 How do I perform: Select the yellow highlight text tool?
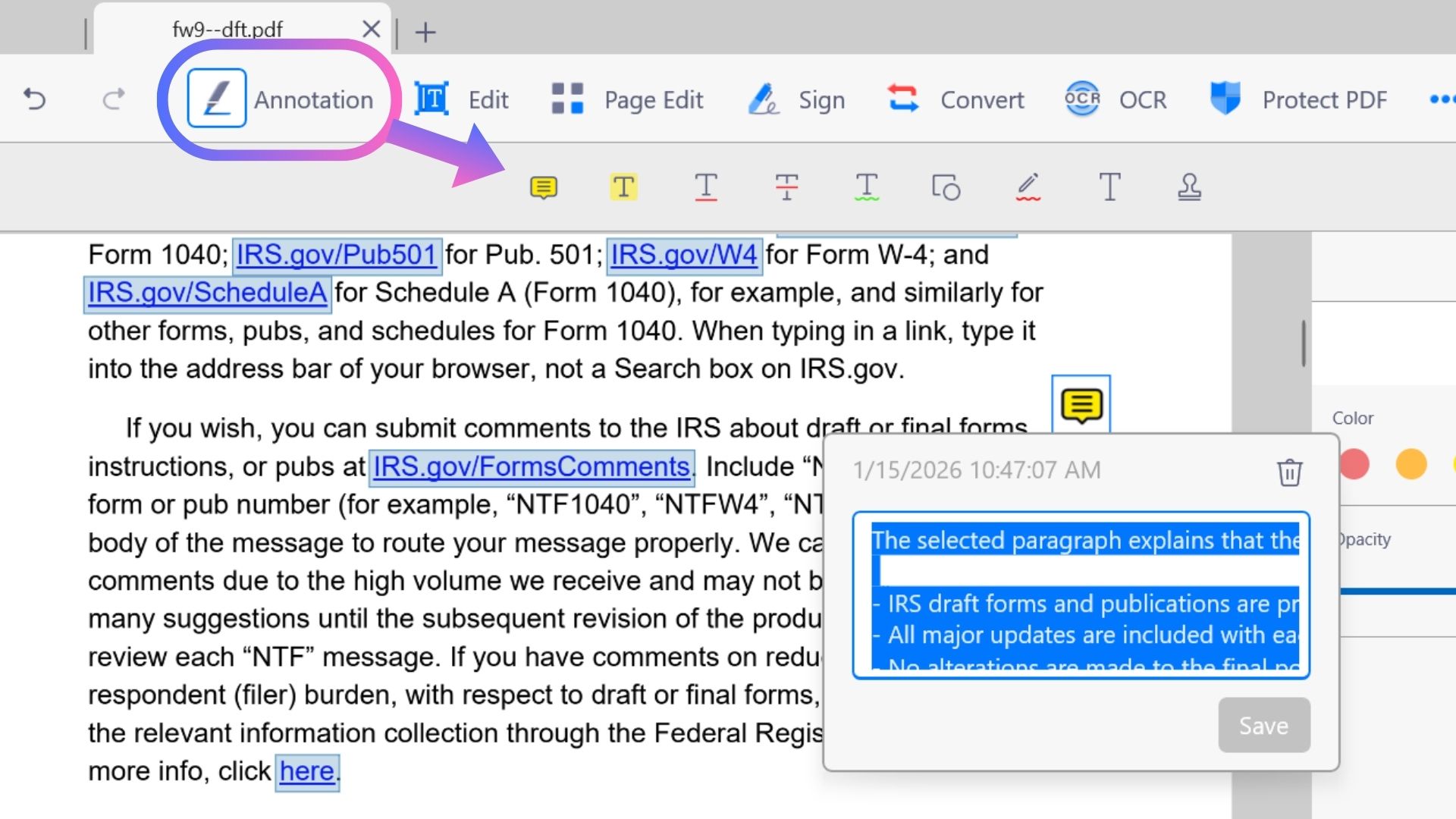tap(623, 187)
